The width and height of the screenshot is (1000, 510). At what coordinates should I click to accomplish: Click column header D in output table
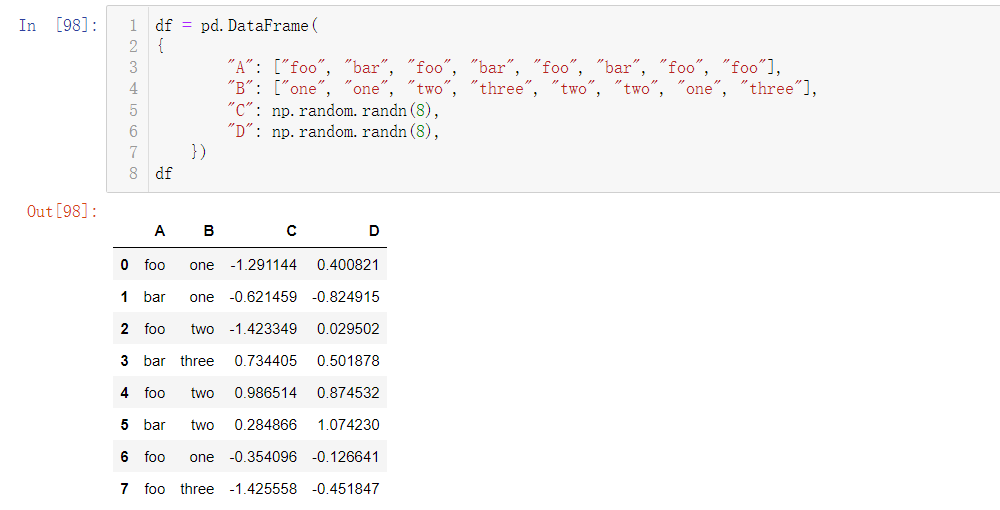coord(374,231)
